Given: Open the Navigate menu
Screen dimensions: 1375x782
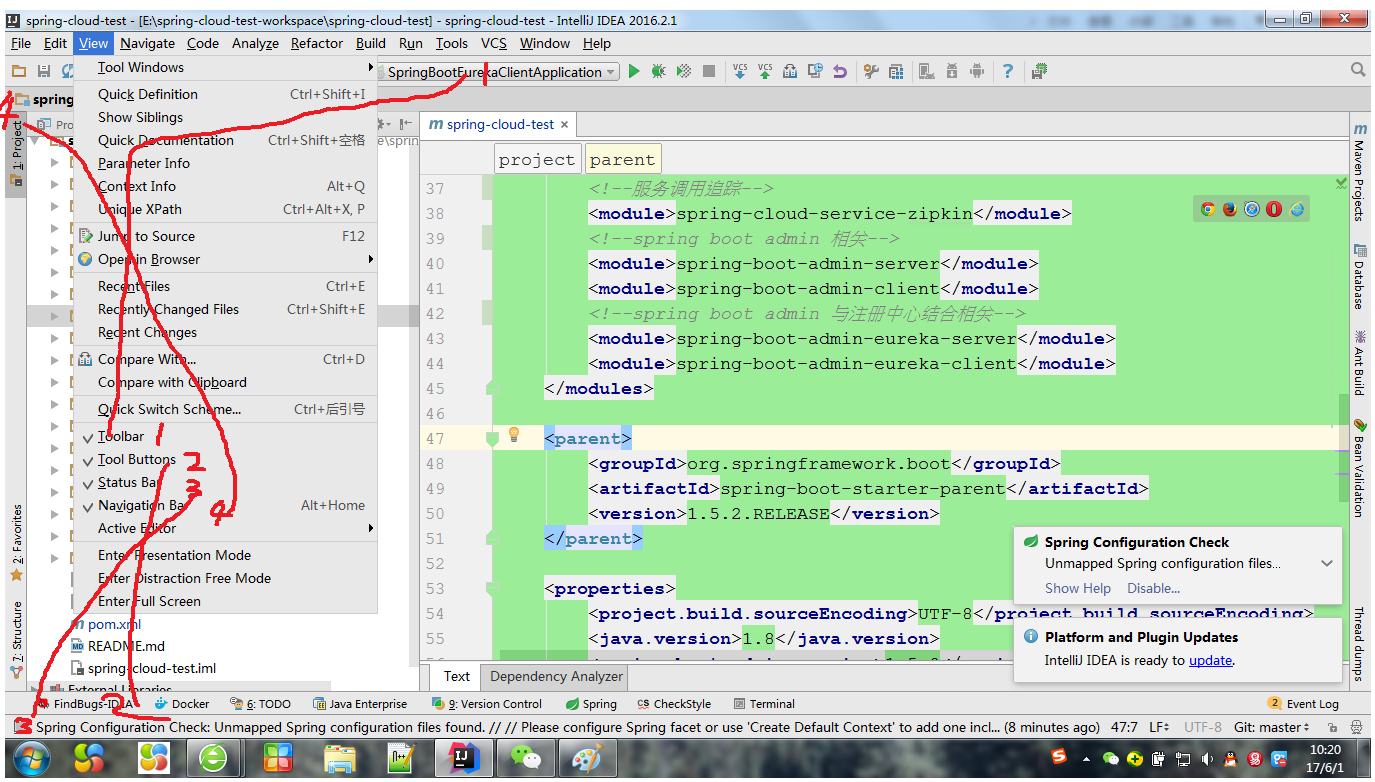Looking at the screenshot, I should click(147, 43).
